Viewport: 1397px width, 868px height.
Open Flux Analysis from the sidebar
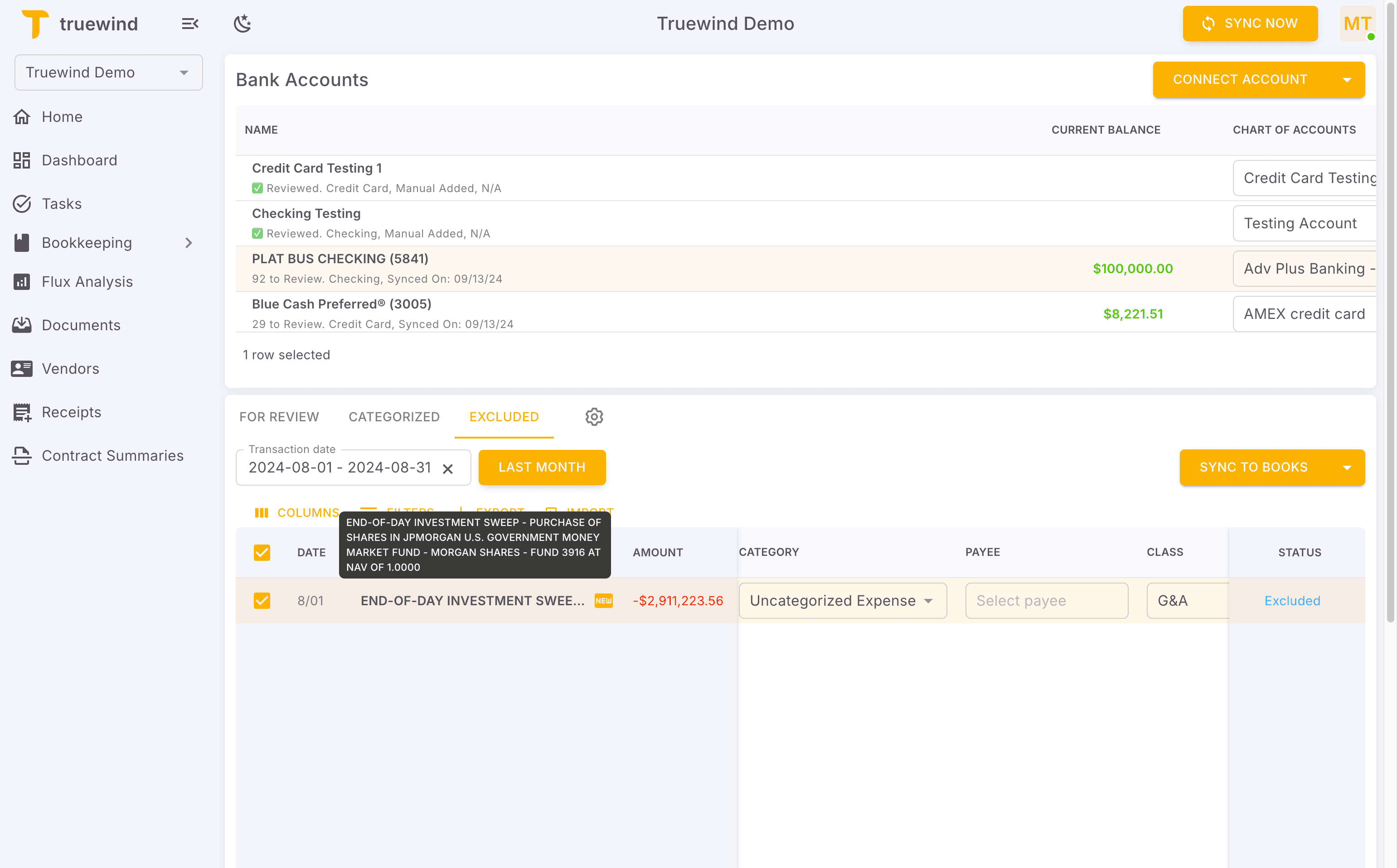tap(87, 281)
